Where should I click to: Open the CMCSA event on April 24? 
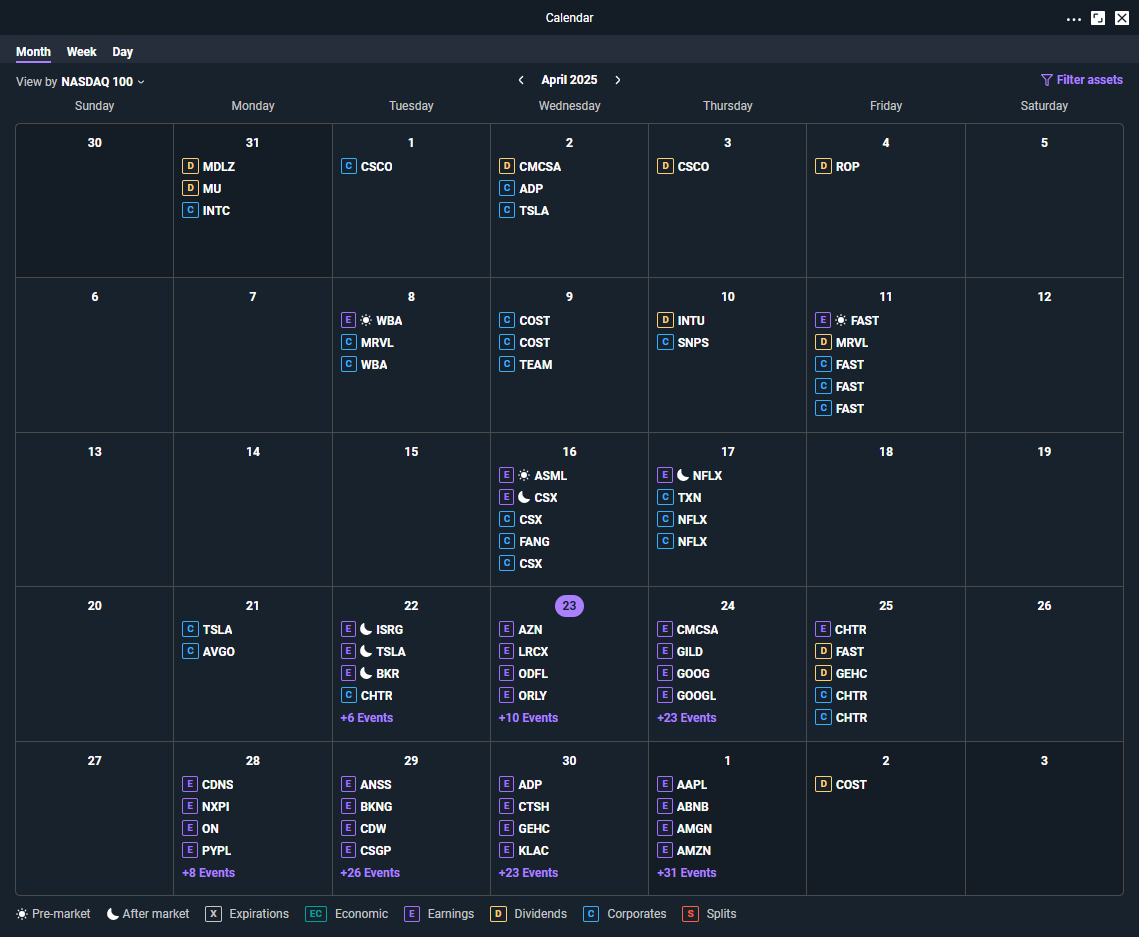697,630
